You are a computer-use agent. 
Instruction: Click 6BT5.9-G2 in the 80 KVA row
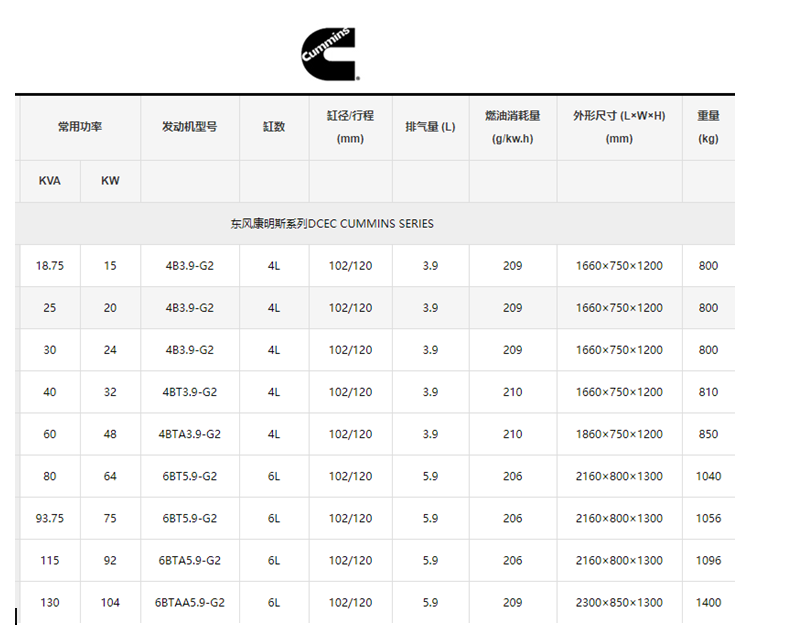189,476
